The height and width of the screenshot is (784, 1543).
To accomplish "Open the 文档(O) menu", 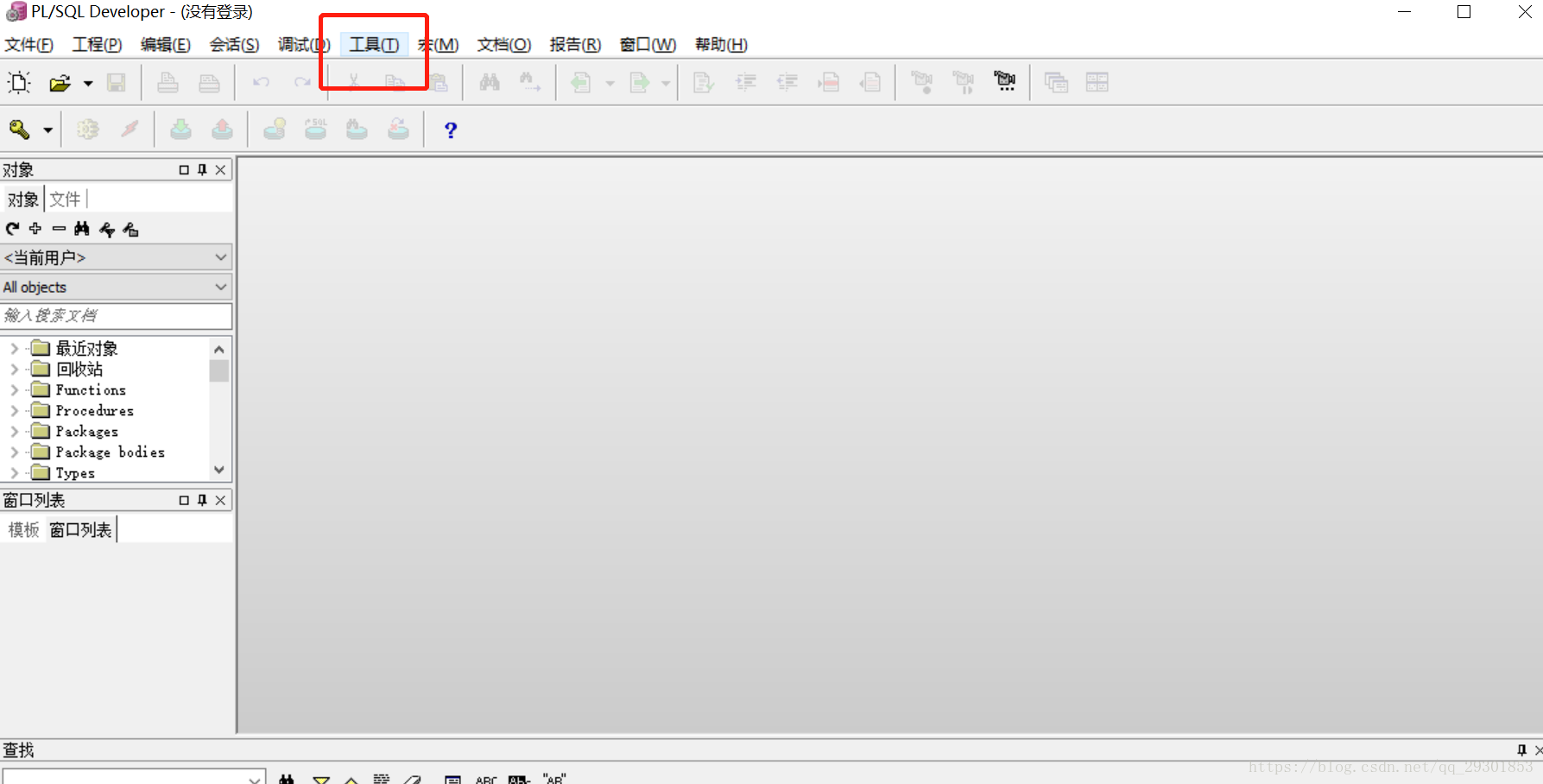I will (504, 45).
